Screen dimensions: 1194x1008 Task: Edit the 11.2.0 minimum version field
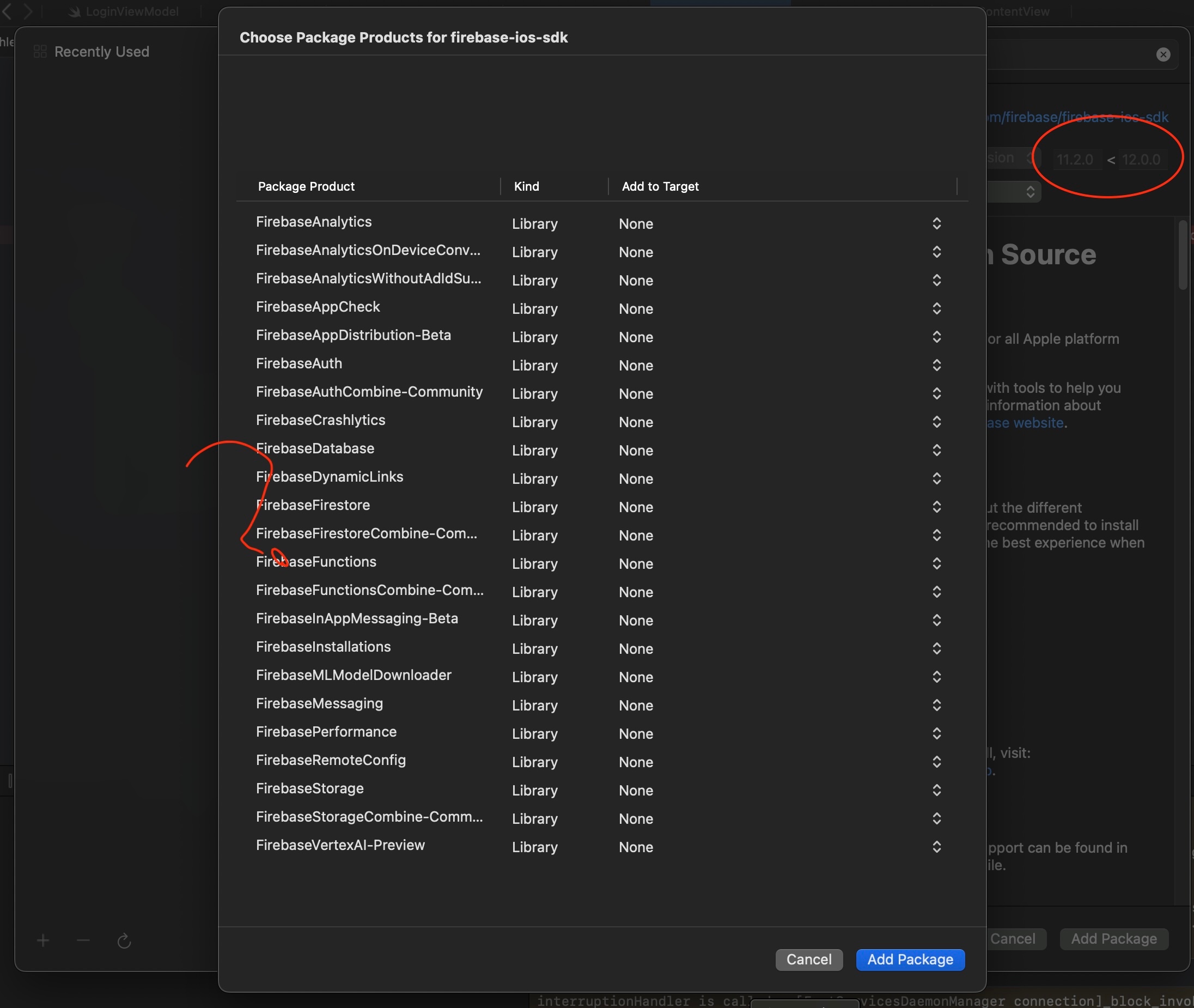(x=1076, y=160)
